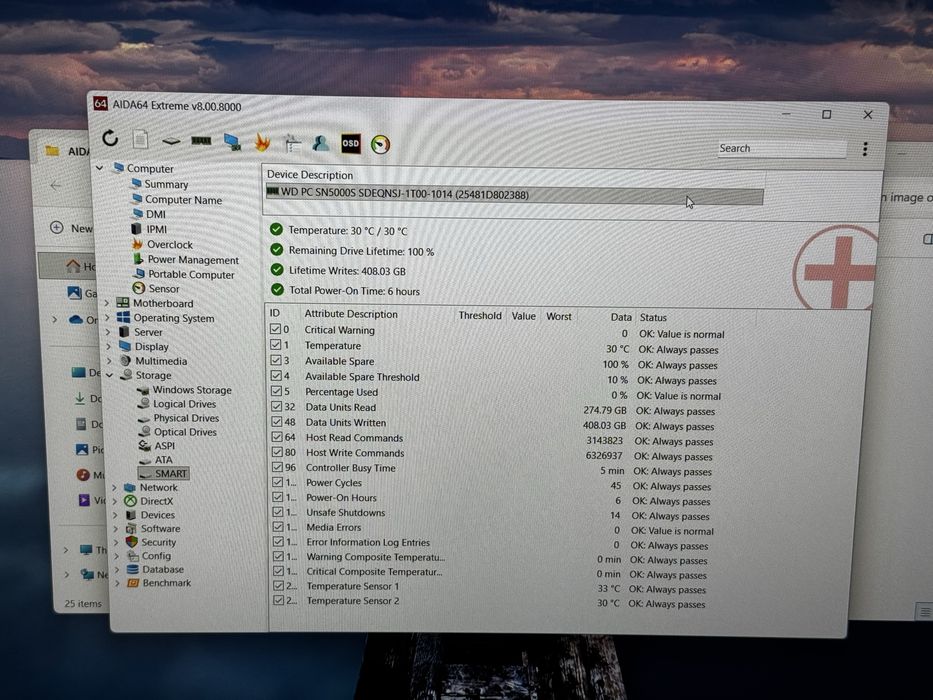This screenshot has width=933, height=700.
Task: Expand the Motherboard node
Action: (x=107, y=303)
